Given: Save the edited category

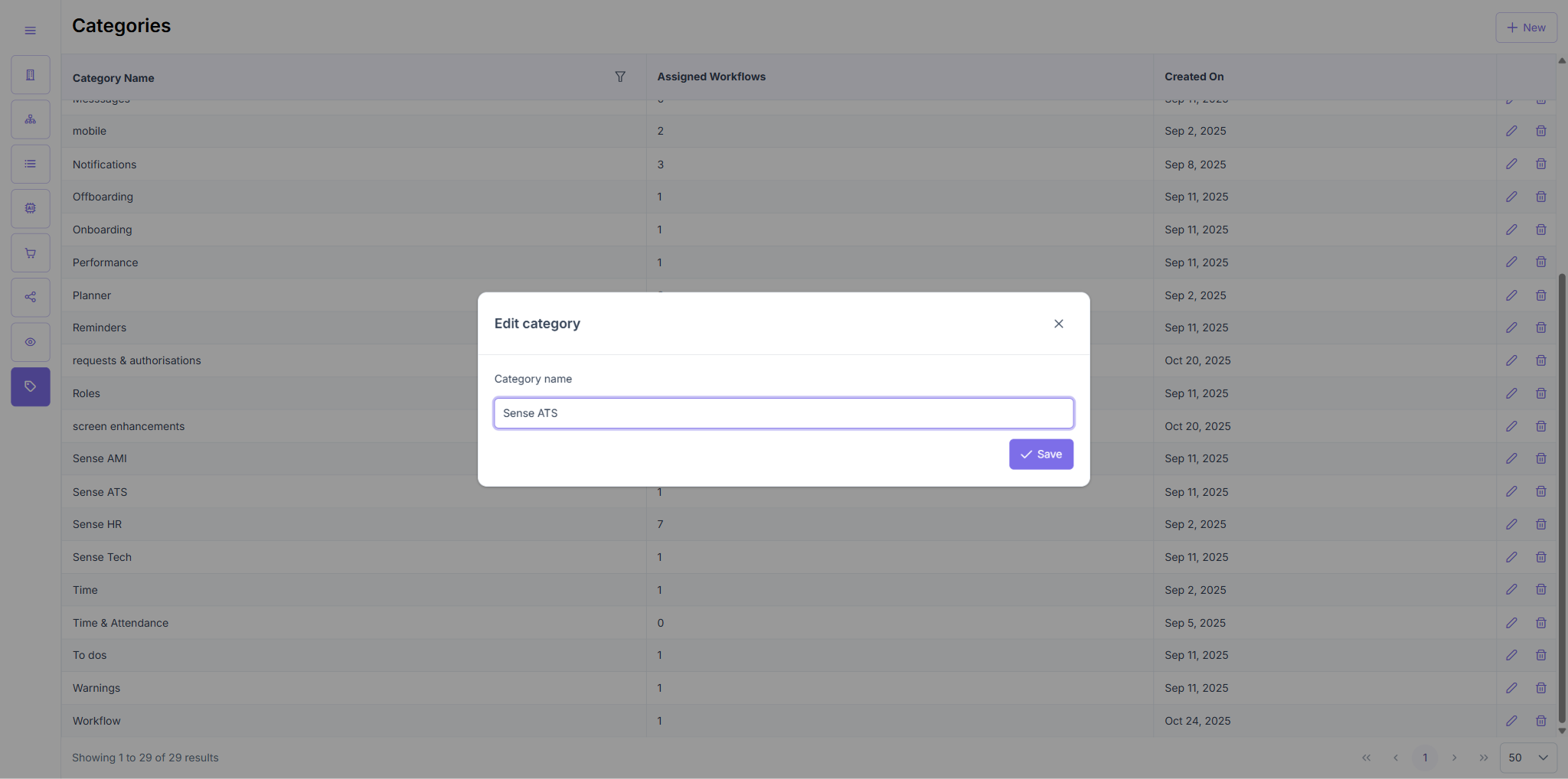Looking at the screenshot, I should tap(1041, 455).
